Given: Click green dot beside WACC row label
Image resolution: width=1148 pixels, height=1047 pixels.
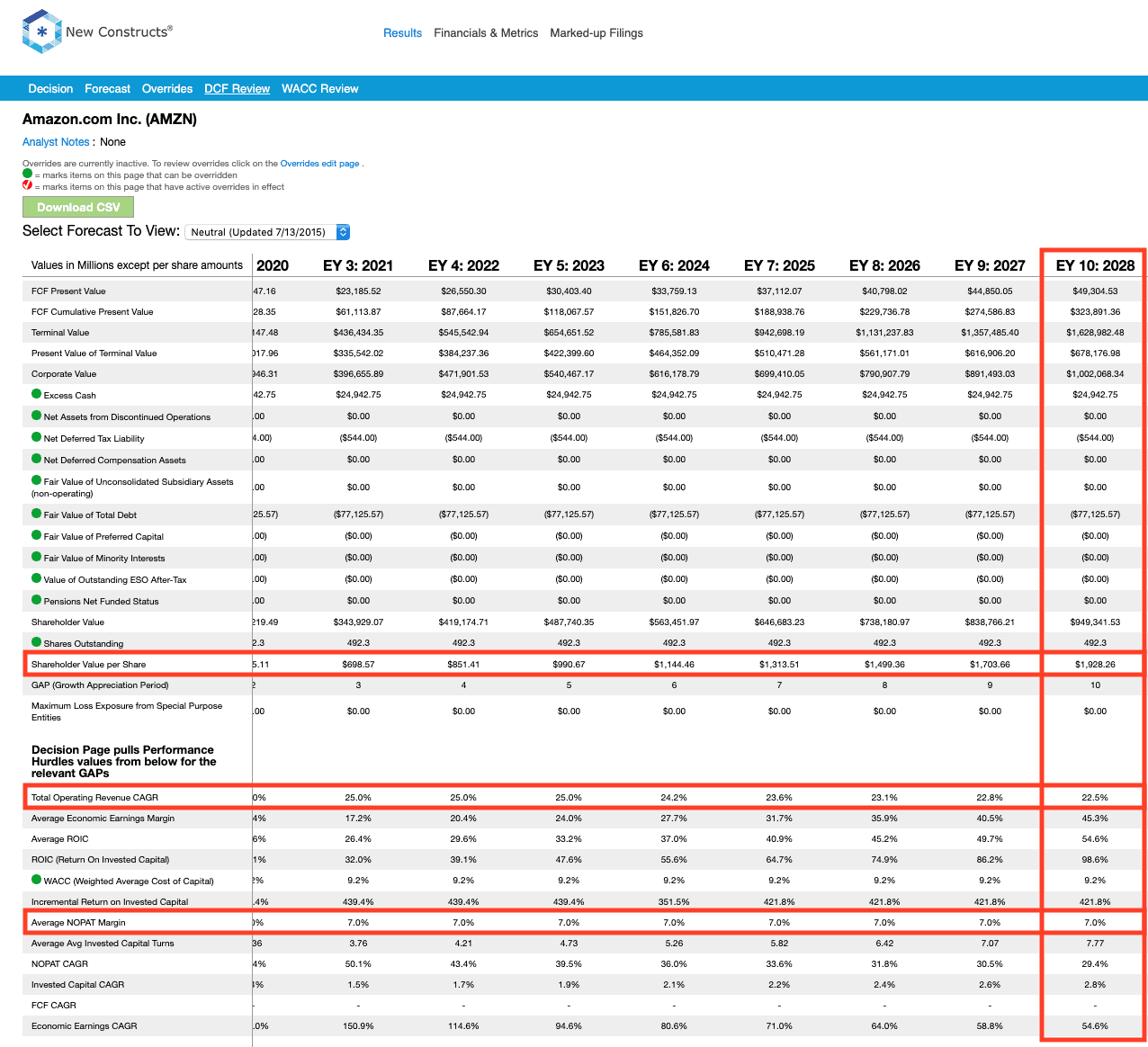Looking at the screenshot, I should tap(37, 880).
